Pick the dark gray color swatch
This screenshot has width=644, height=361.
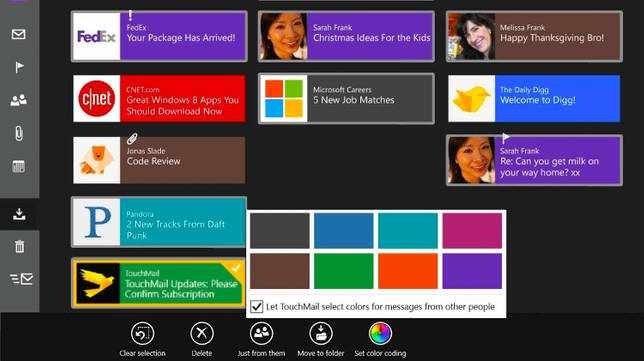pyautogui.click(x=280, y=231)
